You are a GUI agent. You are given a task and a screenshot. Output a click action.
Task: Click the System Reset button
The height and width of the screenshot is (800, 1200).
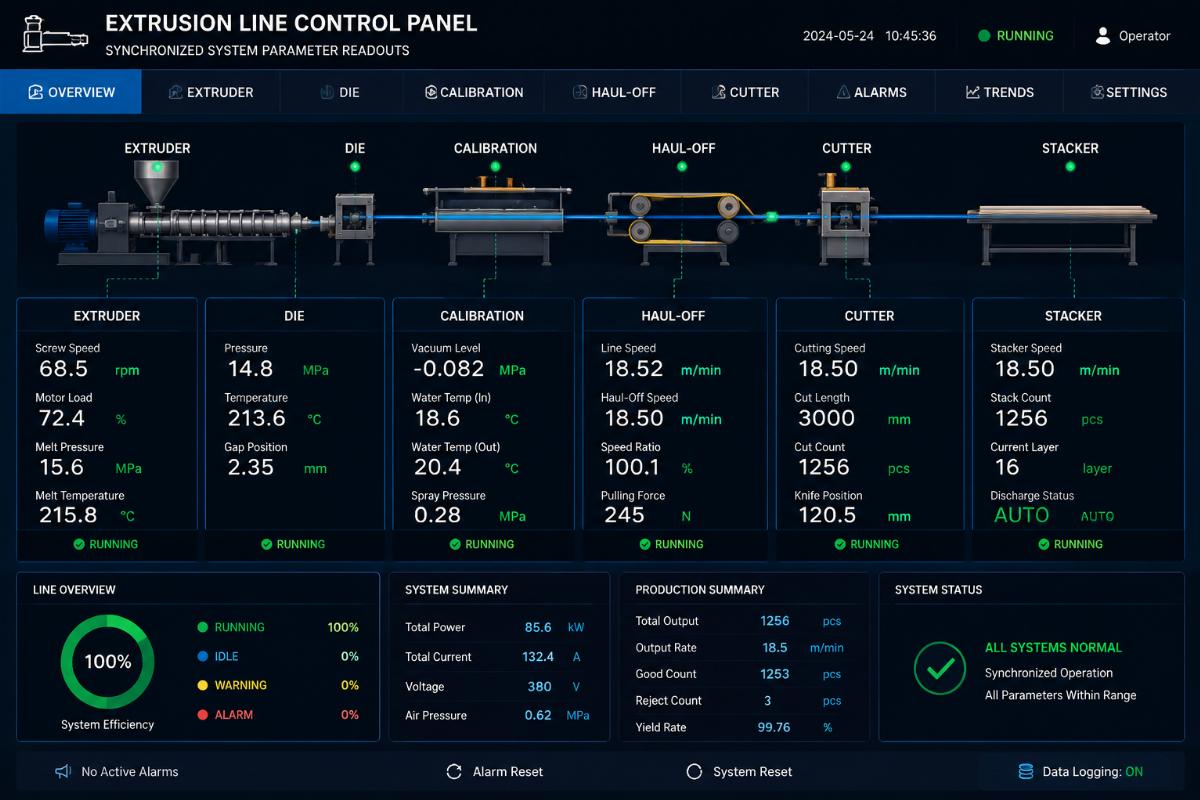click(740, 771)
